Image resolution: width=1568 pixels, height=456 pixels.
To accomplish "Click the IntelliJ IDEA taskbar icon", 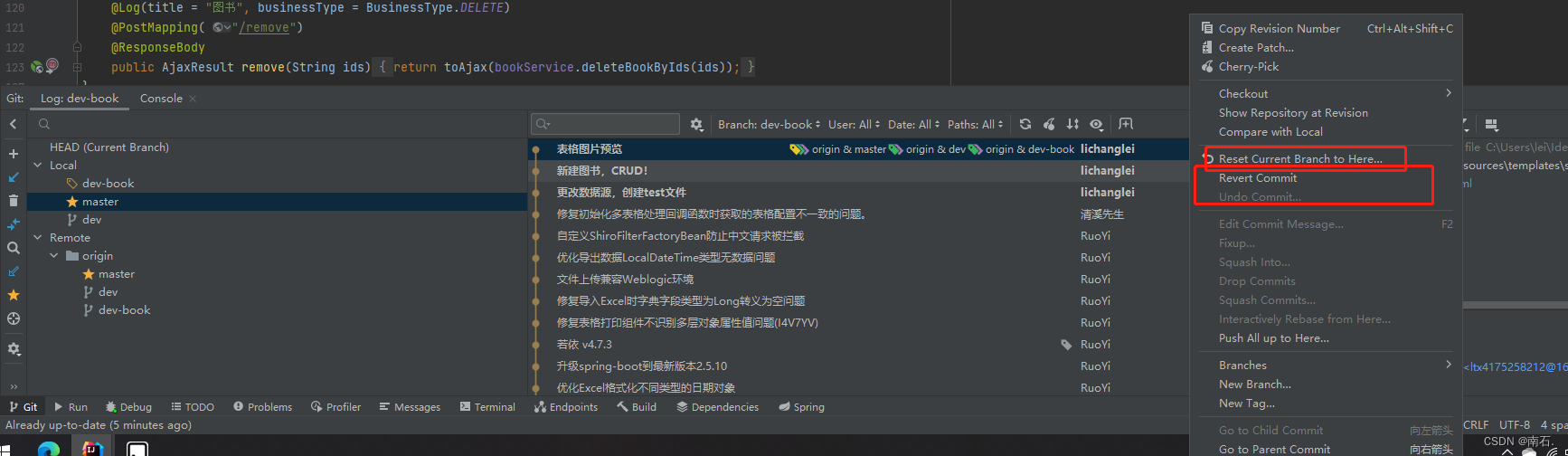I will (92, 449).
